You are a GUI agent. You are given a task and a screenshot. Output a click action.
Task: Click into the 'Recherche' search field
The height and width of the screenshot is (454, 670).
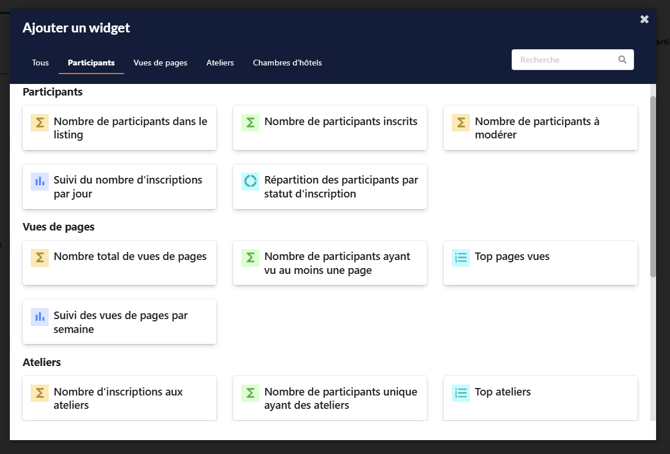[565, 60]
